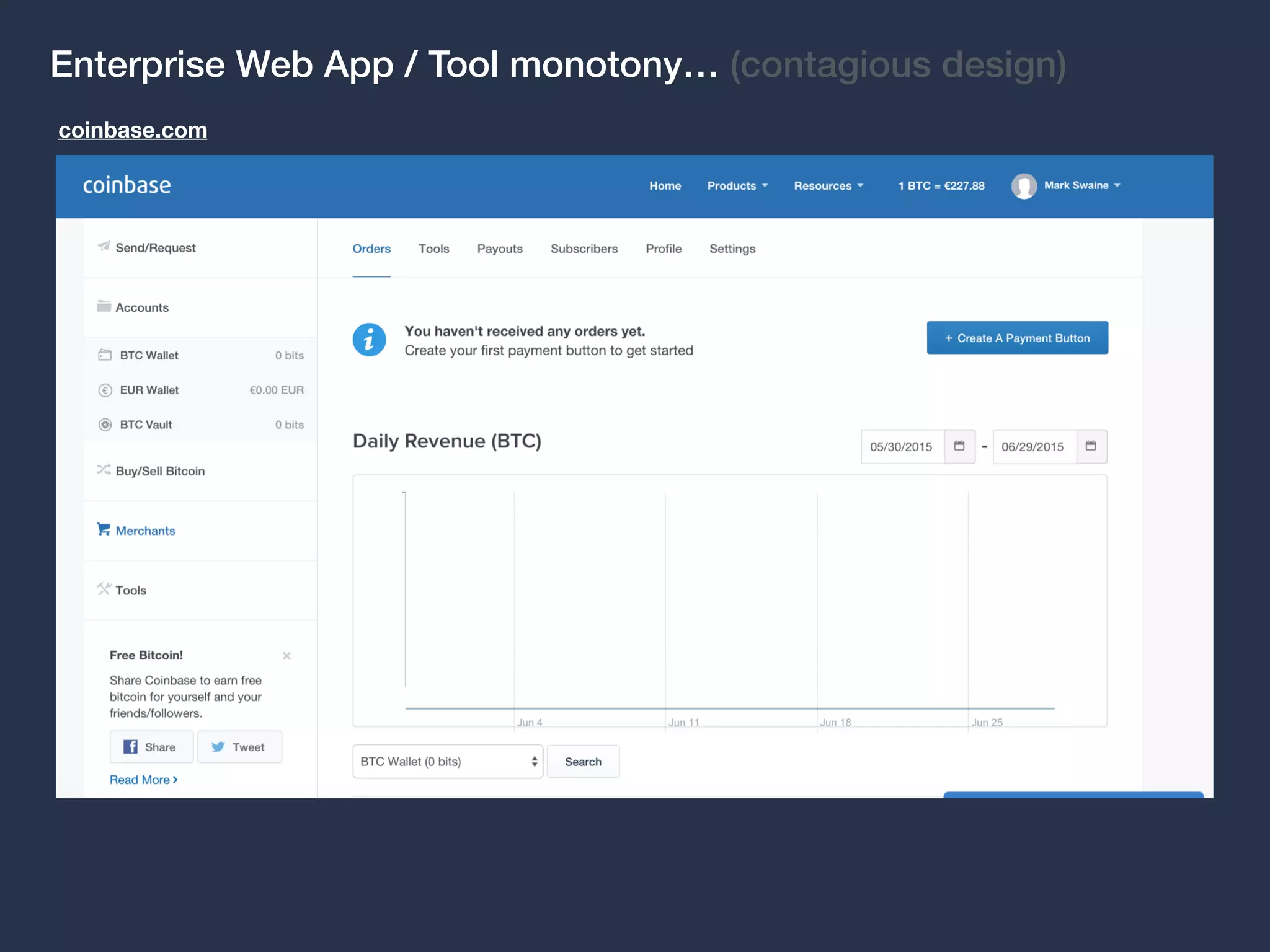Click the 05/30/2015 start date field
This screenshot has width=1270, height=952.
[903, 446]
